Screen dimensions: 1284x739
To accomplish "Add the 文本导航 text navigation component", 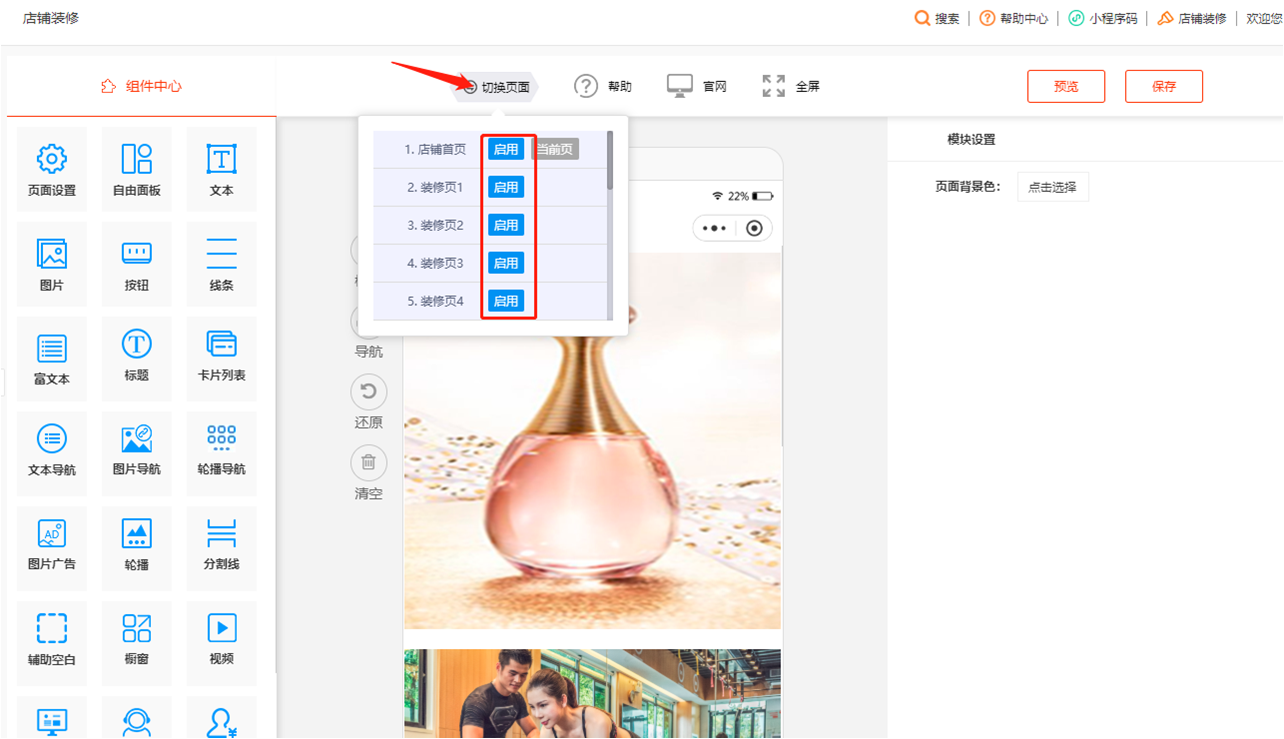I will (x=52, y=452).
